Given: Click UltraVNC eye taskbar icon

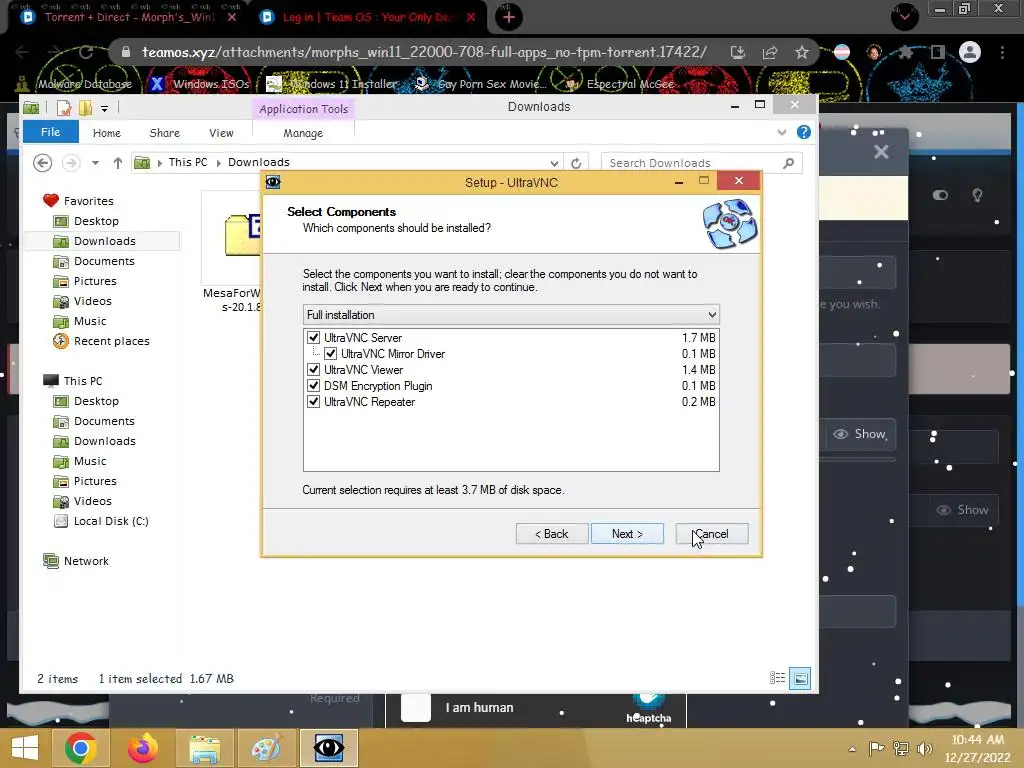Looking at the screenshot, I should [328, 748].
